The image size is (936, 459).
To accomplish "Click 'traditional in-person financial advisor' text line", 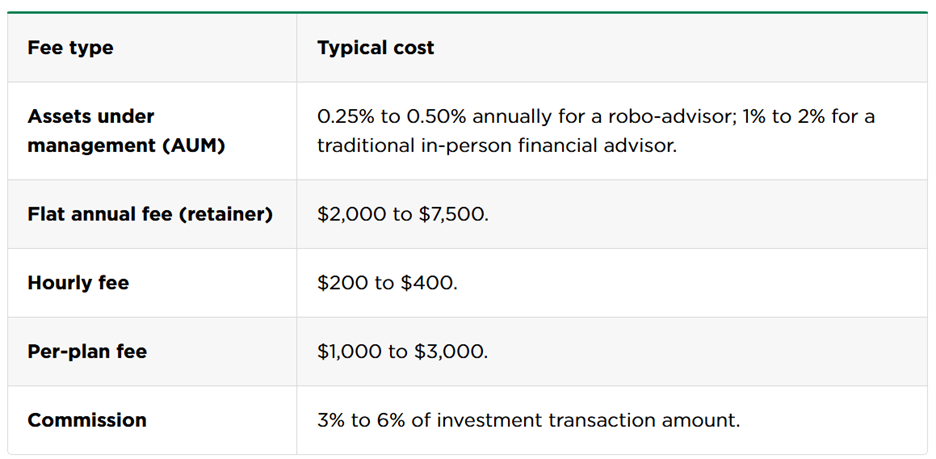I will click(x=495, y=146).
